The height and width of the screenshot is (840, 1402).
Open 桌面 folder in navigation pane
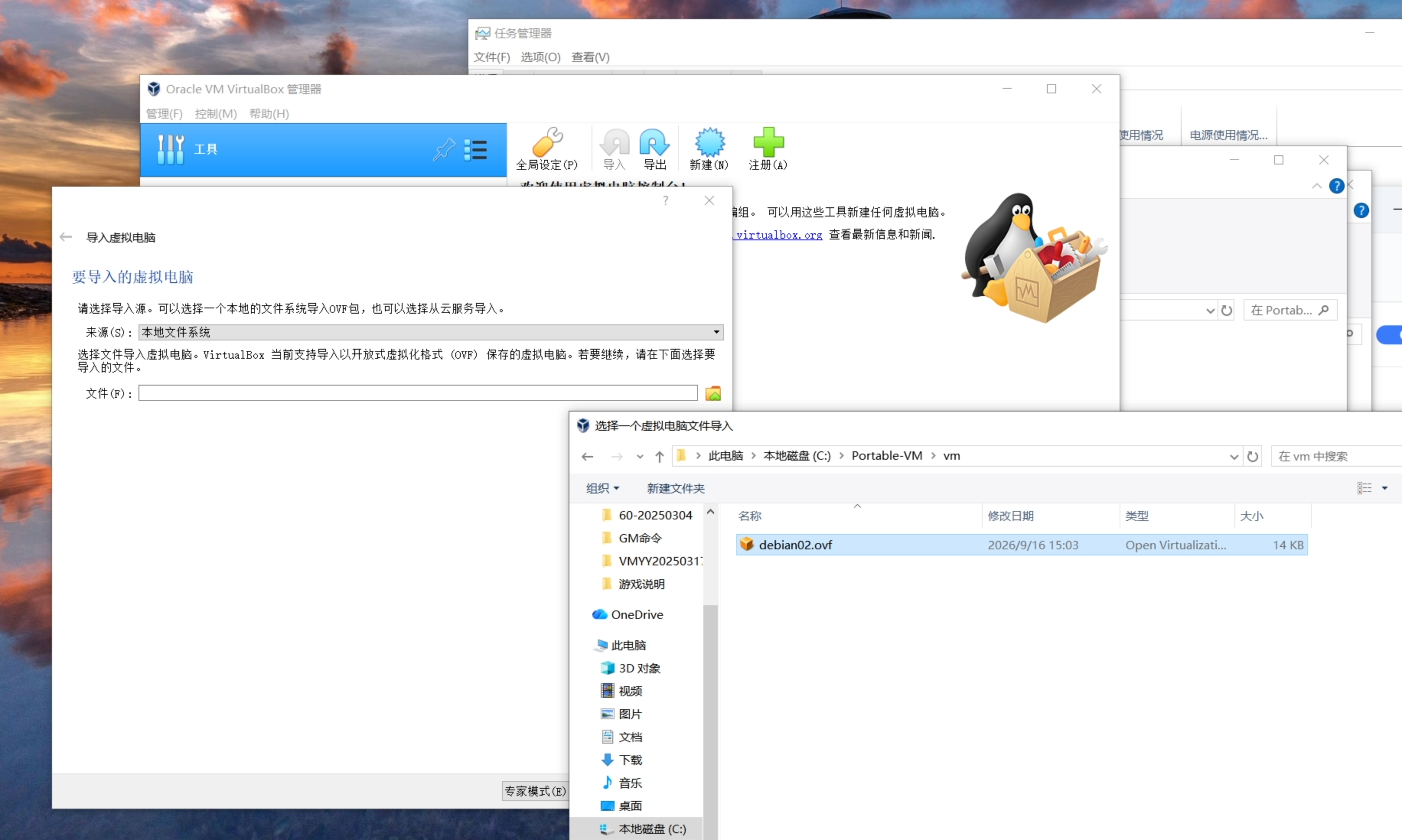point(621,806)
